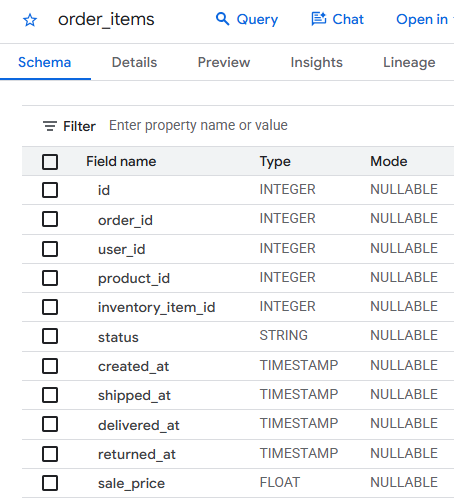Check the order_id field checkbox

point(50,219)
